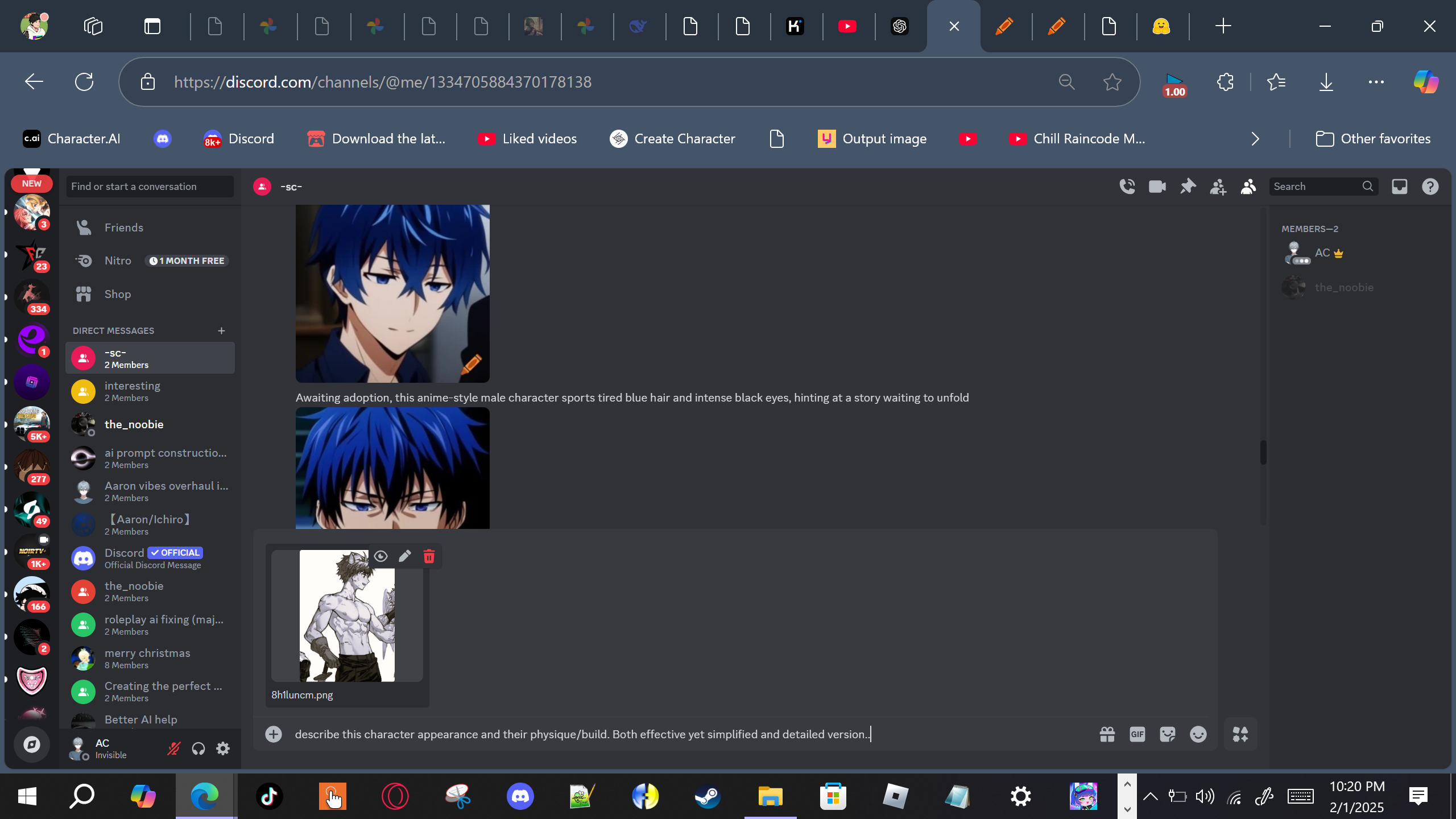Screen dimensions: 1456x819
Task: Open the sticker picker
Action: tap(1167, 734)
